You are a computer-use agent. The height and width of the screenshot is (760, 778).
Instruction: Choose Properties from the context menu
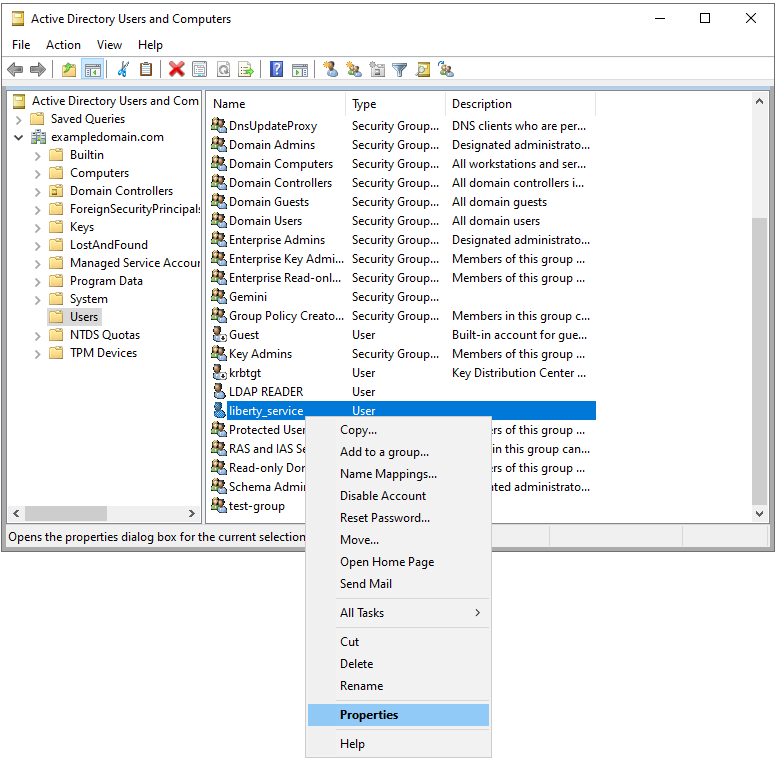pos(369,715)
